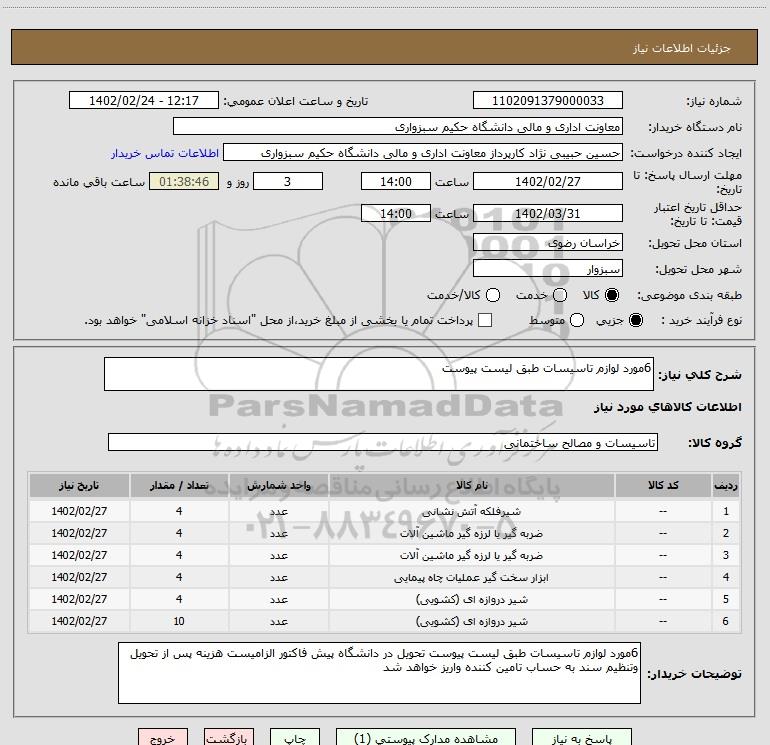Select the متوسط purchase type radio
This screenshot has height=745, width=770.
pos(577,320)
